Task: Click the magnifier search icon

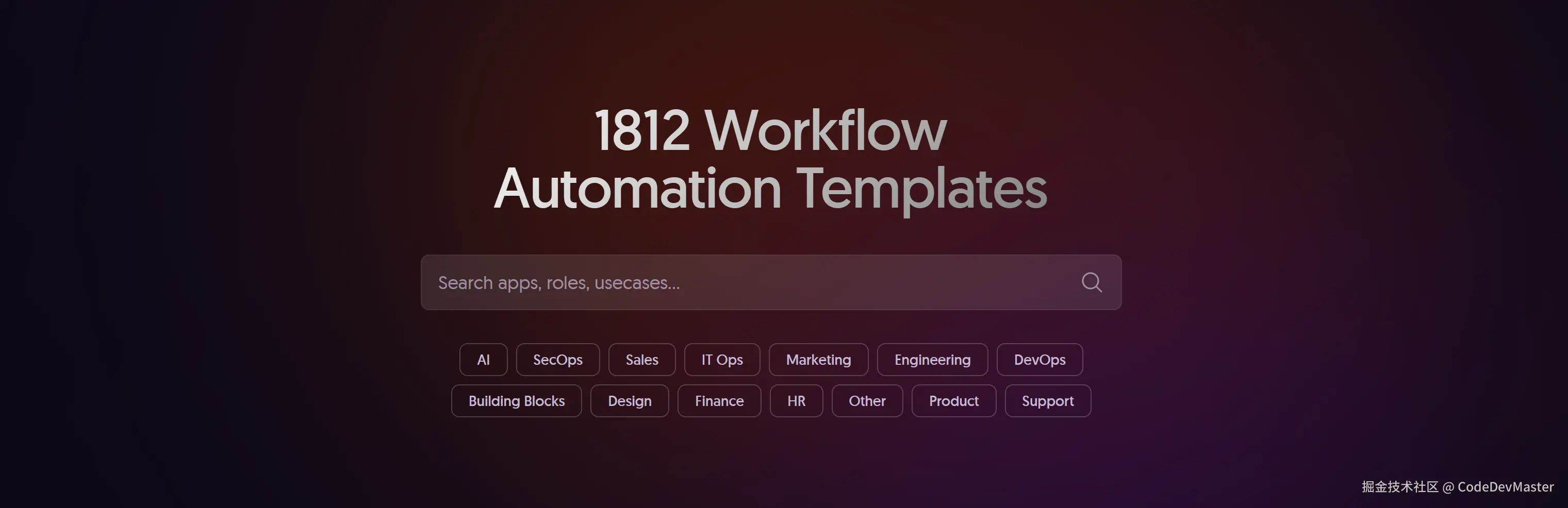Action: tap(1092, 282)
